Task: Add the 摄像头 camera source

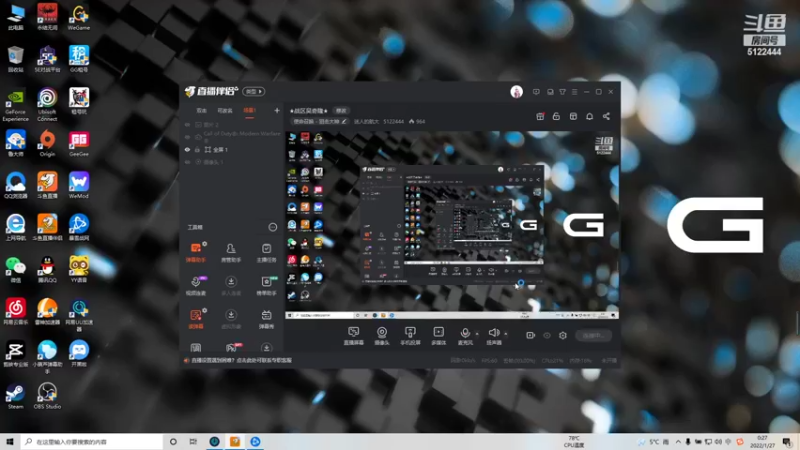Action: 382,336
